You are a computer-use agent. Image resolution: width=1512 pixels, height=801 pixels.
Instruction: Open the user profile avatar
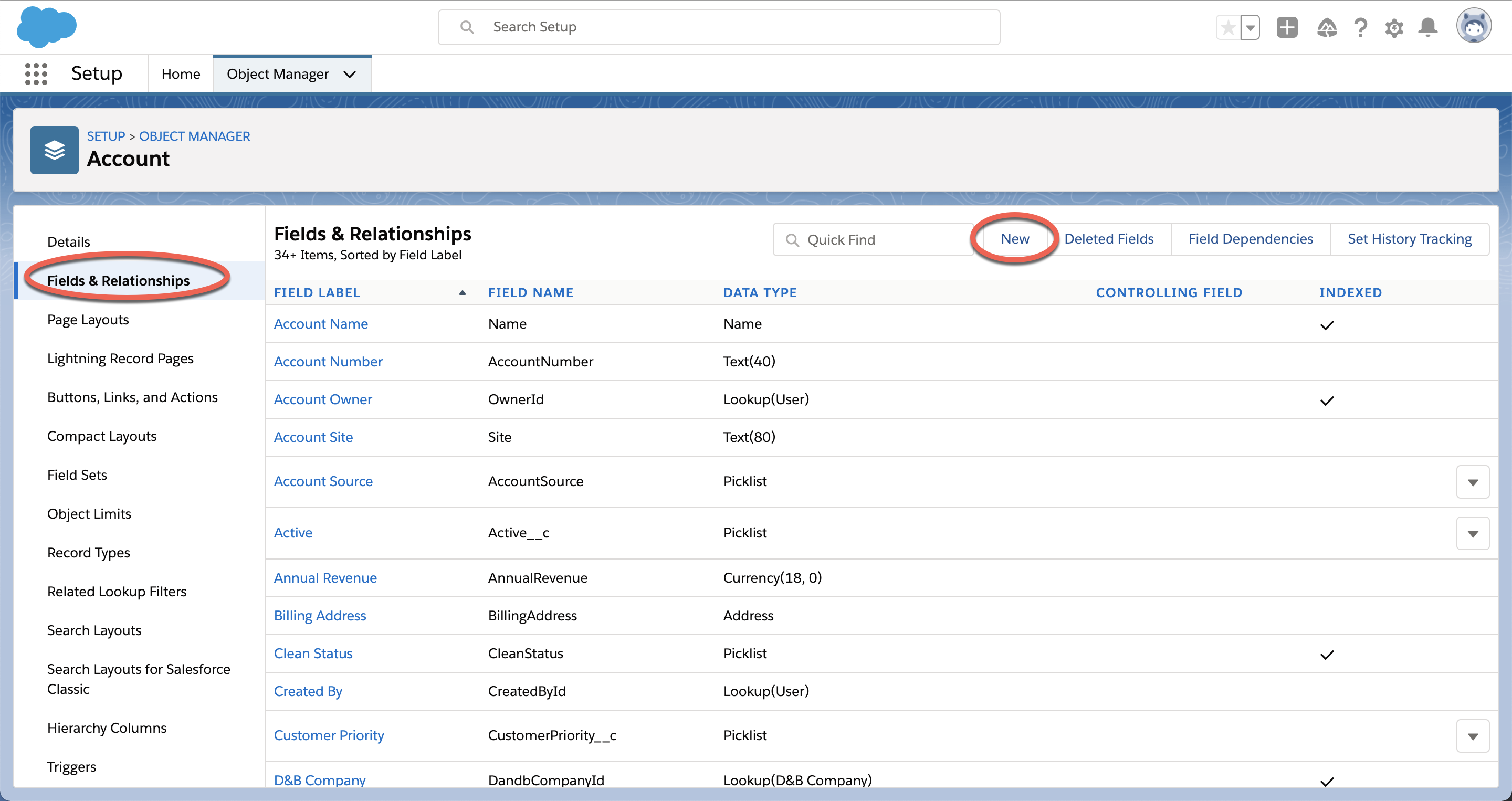click(1473, 26)
